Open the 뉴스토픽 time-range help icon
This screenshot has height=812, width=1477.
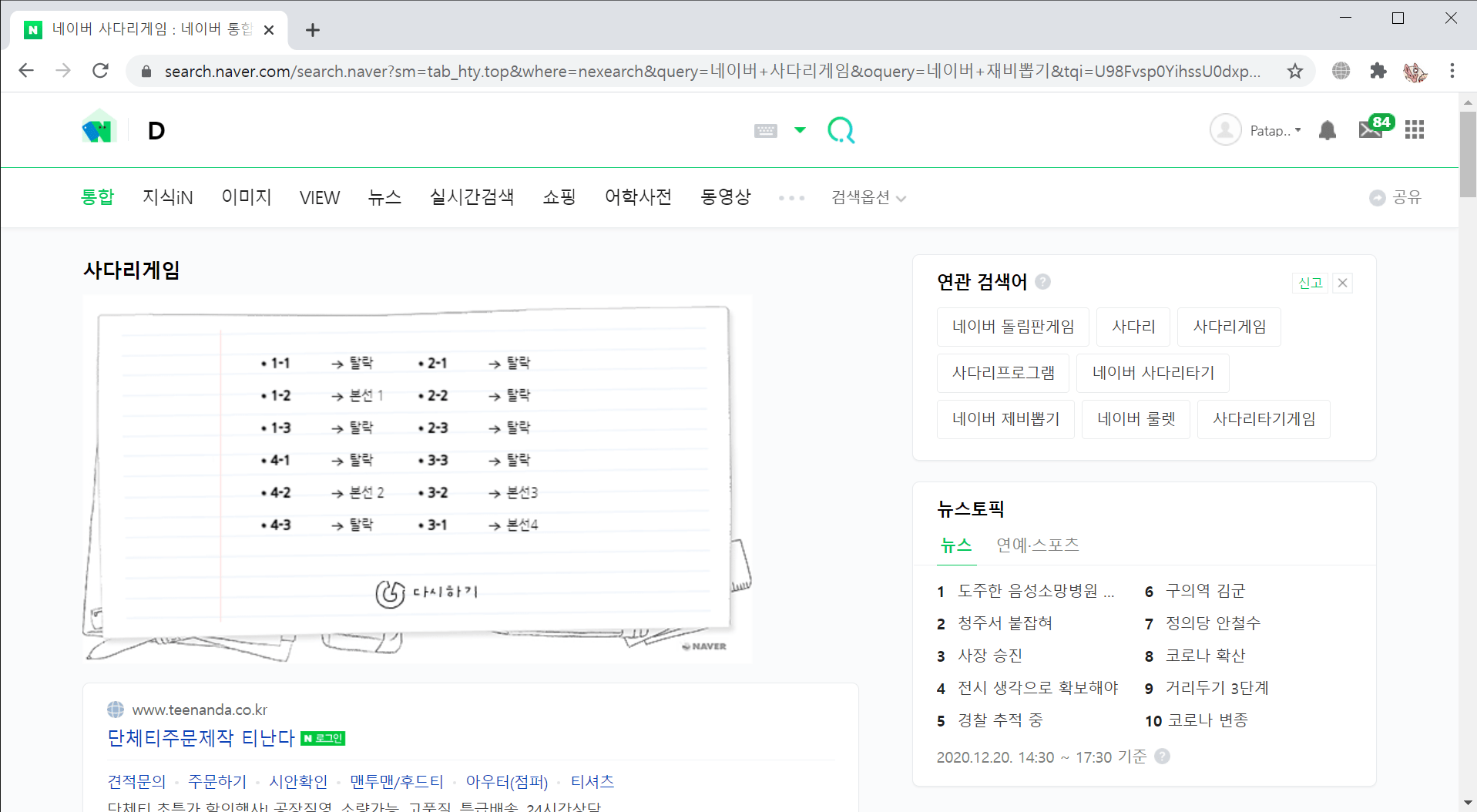[1163, 757]
